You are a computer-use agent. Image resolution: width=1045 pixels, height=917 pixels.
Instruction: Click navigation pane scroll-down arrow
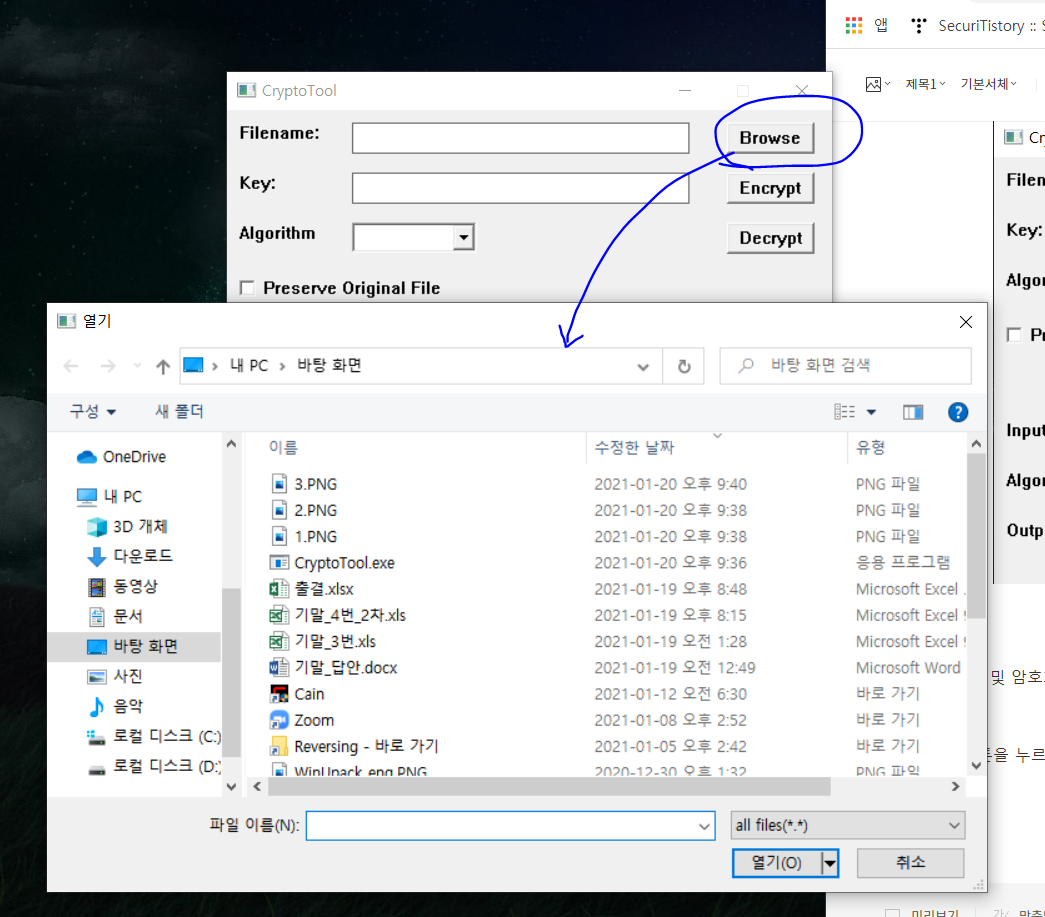[x=231, y=787]
